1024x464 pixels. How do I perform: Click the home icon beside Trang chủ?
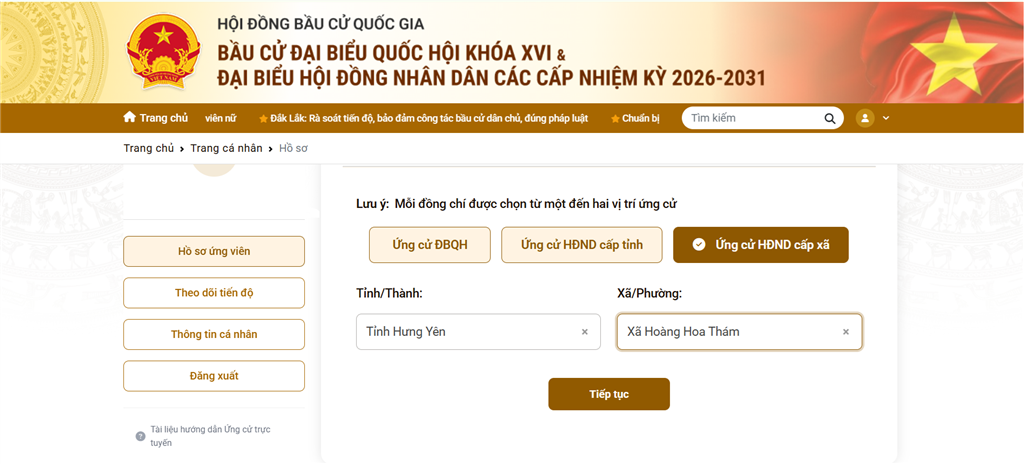pyautogui.click(x=129, y=117)
